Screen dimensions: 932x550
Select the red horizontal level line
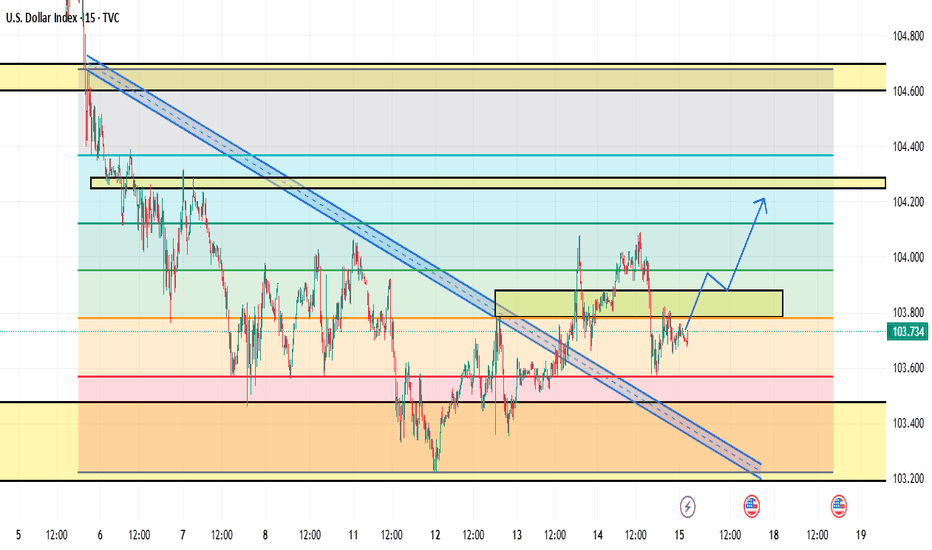point(455,376)
